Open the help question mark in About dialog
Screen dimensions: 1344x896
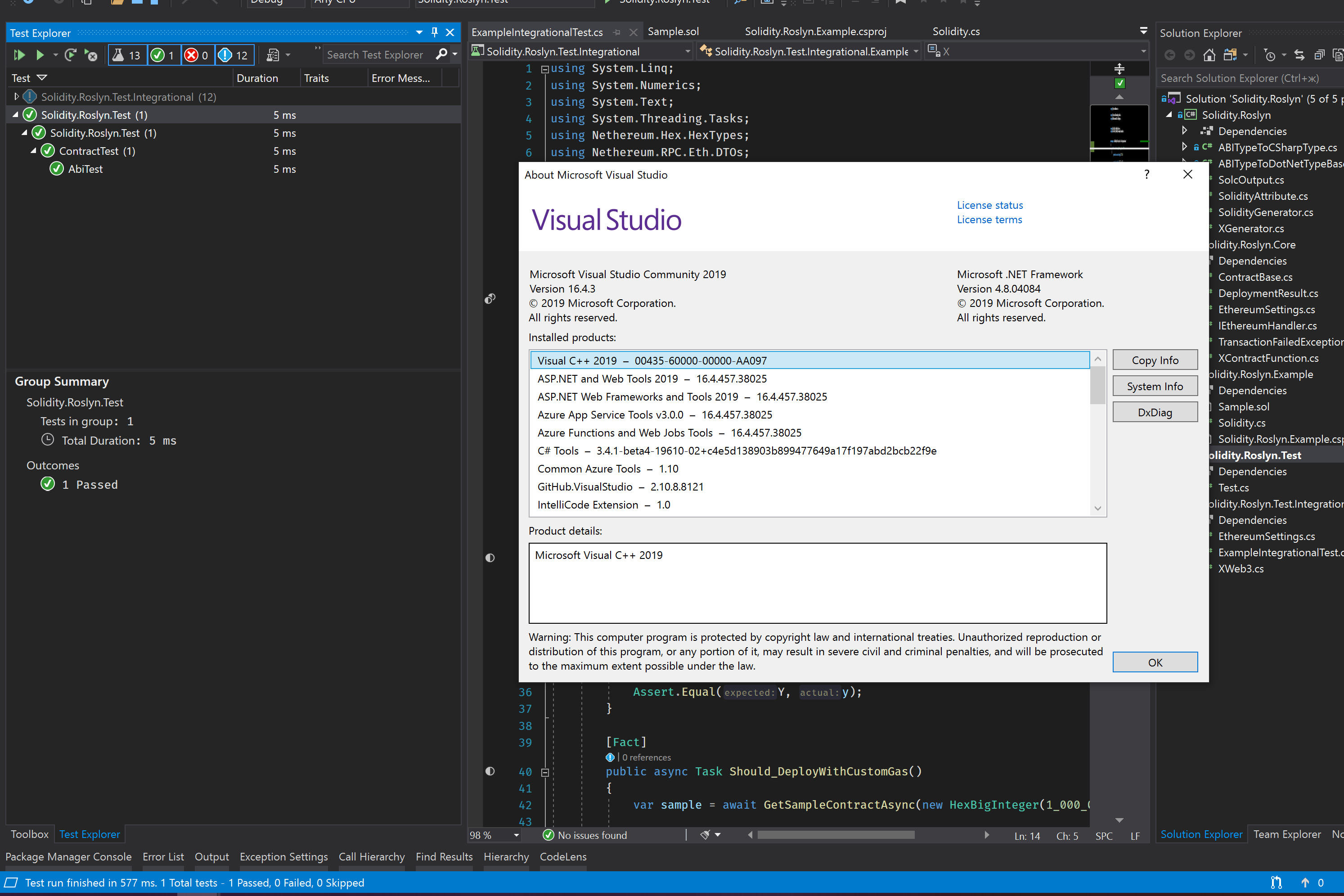1146,174
